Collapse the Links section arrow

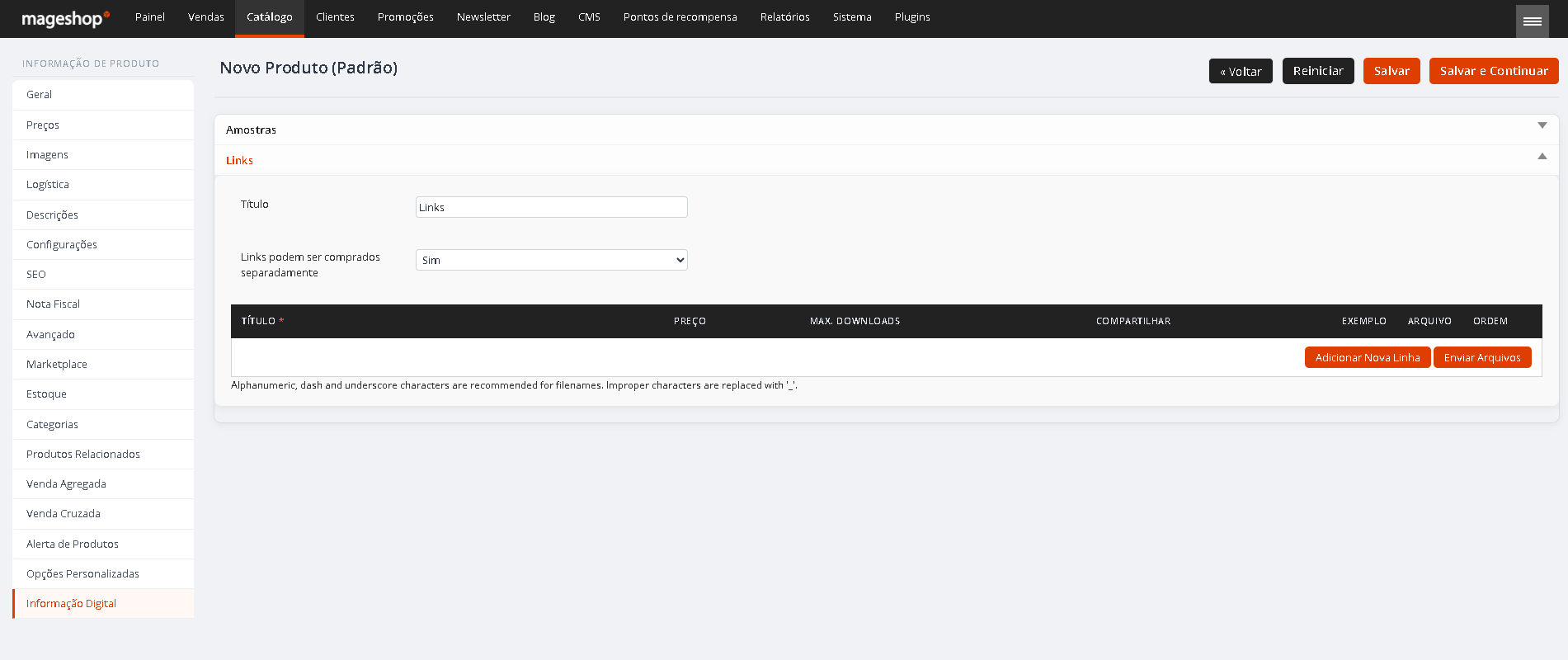1542,156
